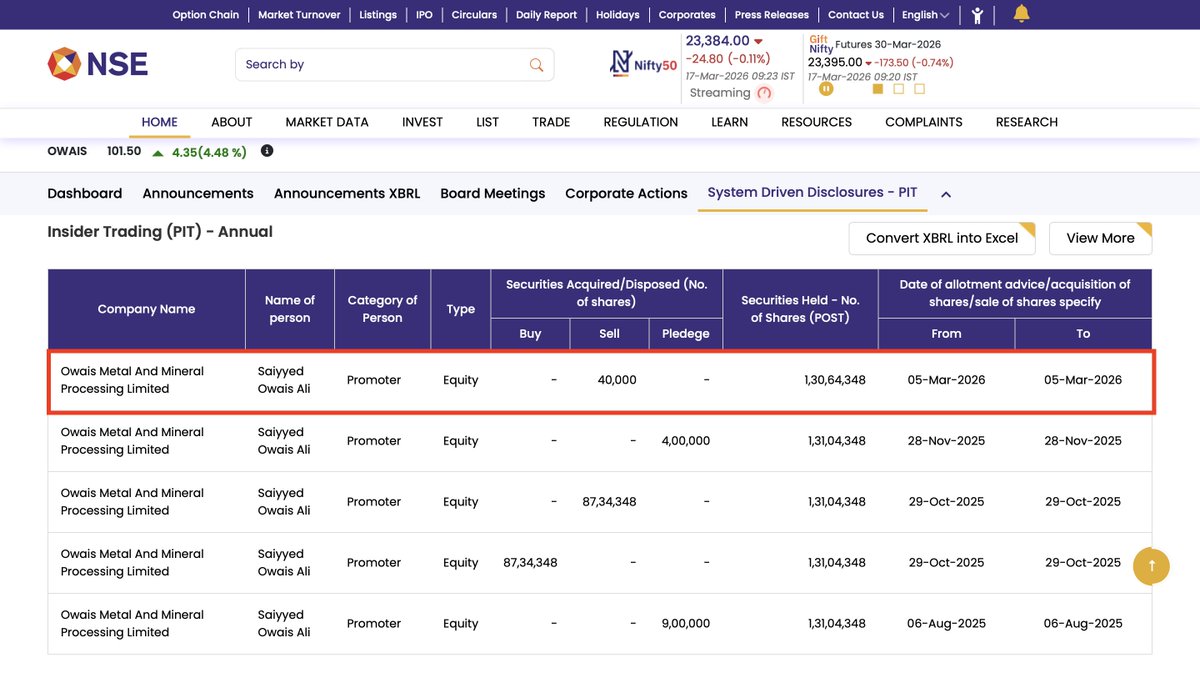1200x673 pixels.
Task: Open the Press Releases link
Action: tap(772, 15)
